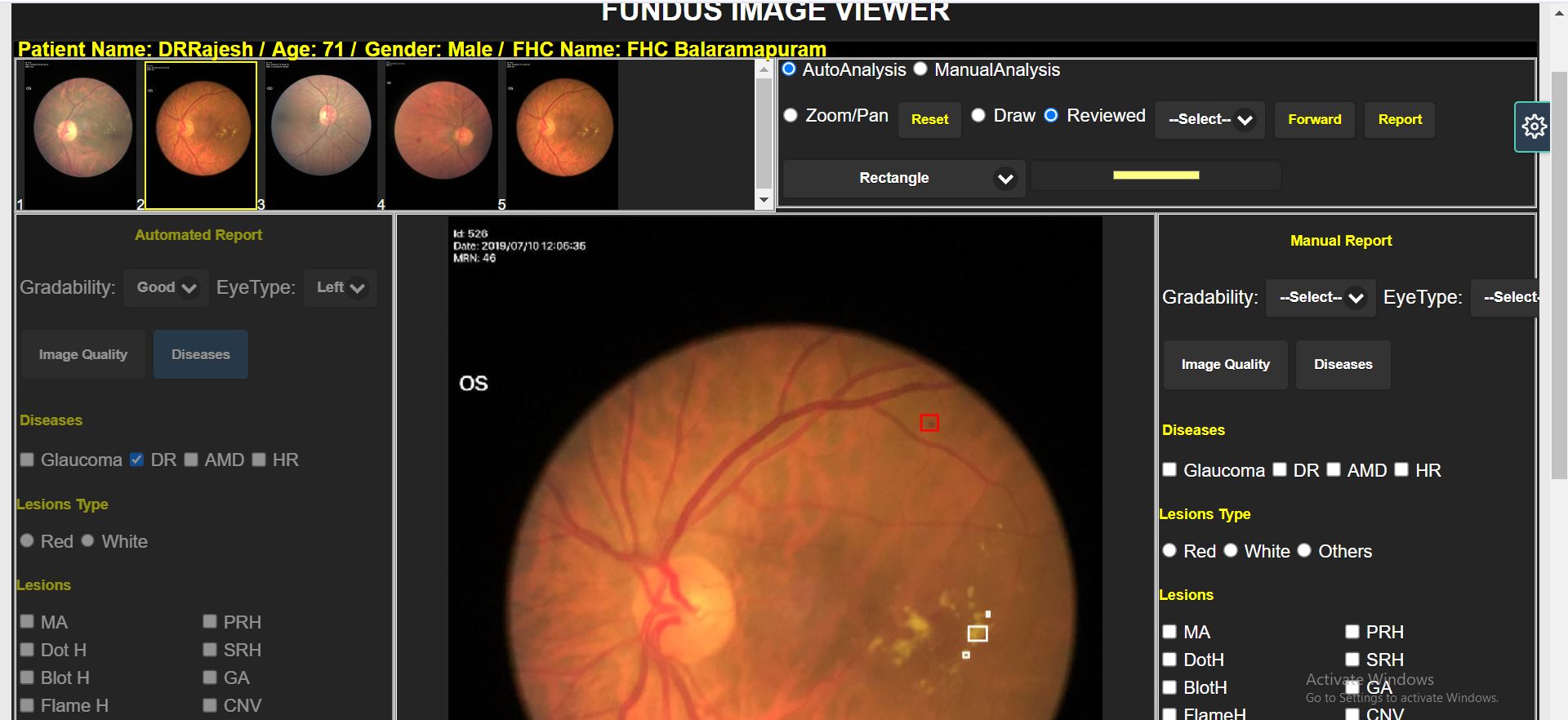Switch to Image Quality tab in Automated Report
This screenshot has width=1568, height=720.
click(83, 354)
